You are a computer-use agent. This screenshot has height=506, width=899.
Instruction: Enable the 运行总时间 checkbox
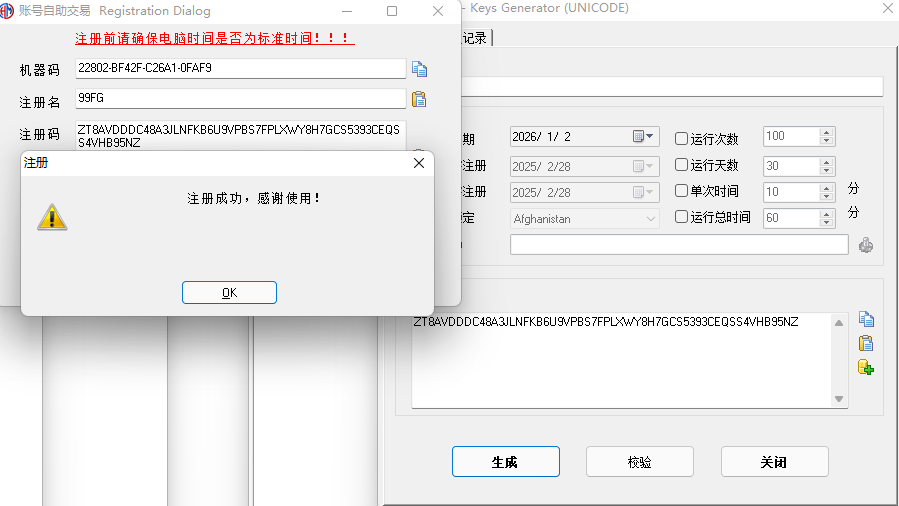(x=681, y=216)
